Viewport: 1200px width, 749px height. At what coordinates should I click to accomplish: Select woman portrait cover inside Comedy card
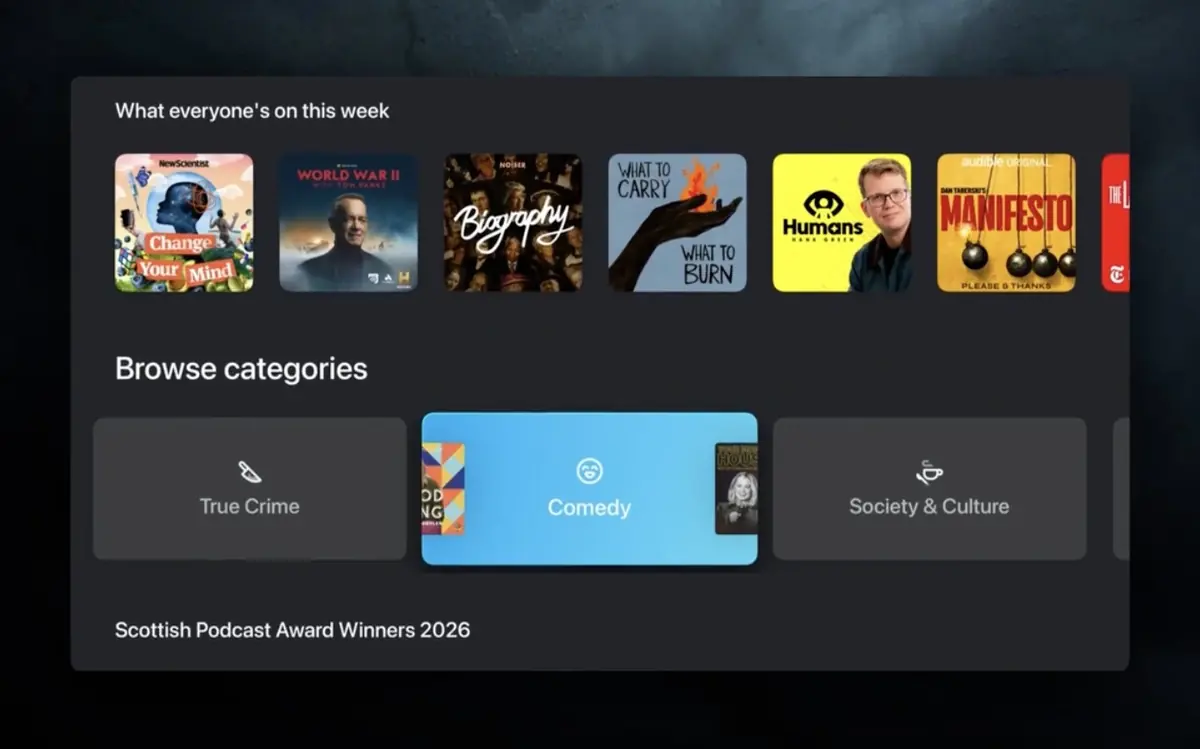point(736,489)
